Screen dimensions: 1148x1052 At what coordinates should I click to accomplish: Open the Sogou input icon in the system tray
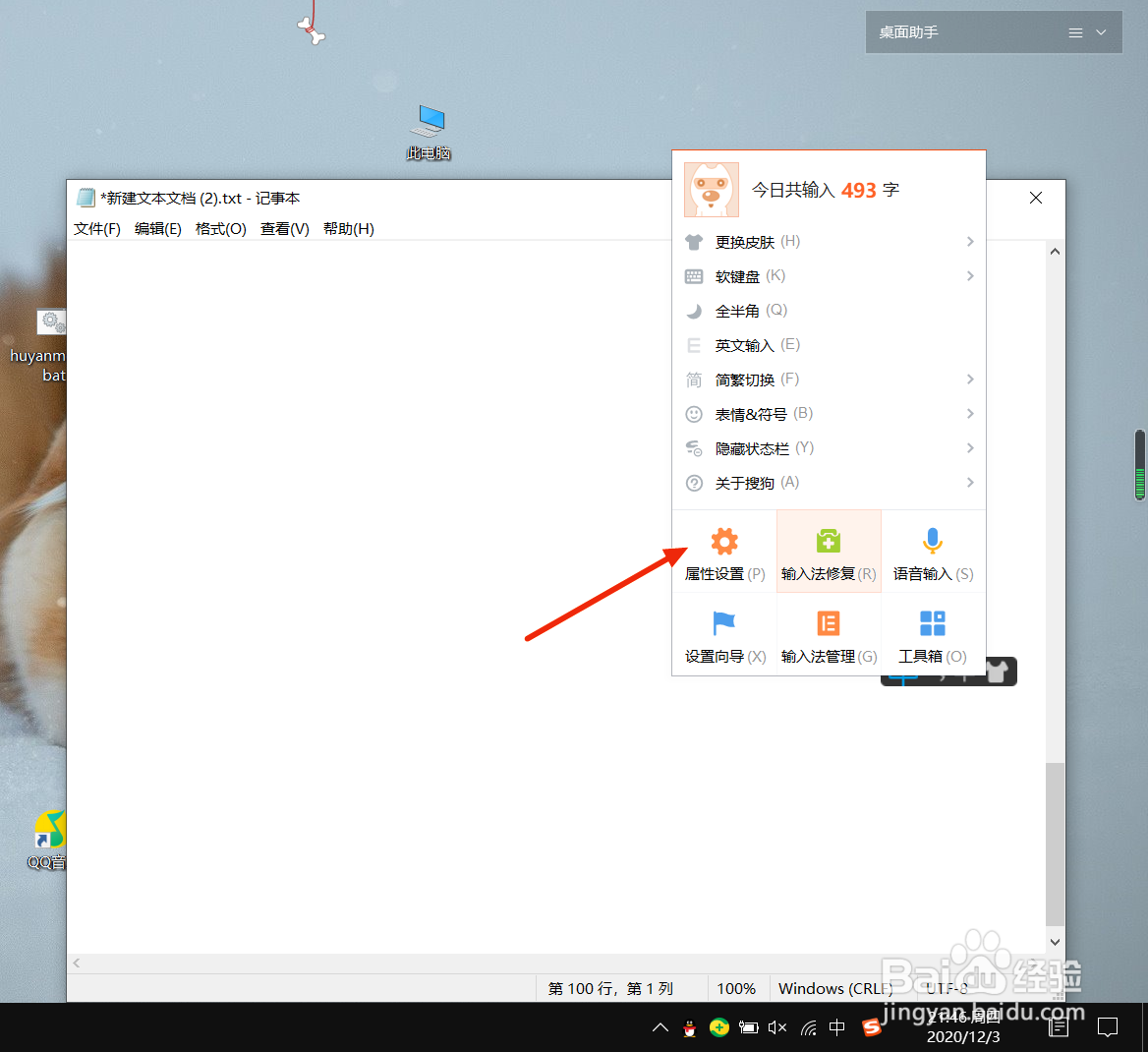coord(871,1026)
